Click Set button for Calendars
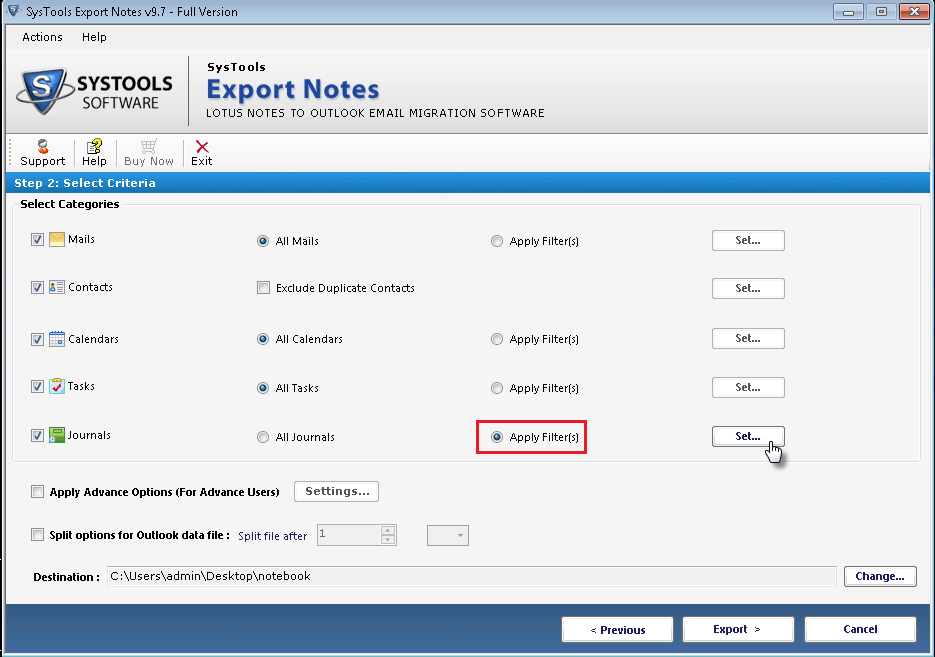This screenshot has width=935, height=657. 748,338
